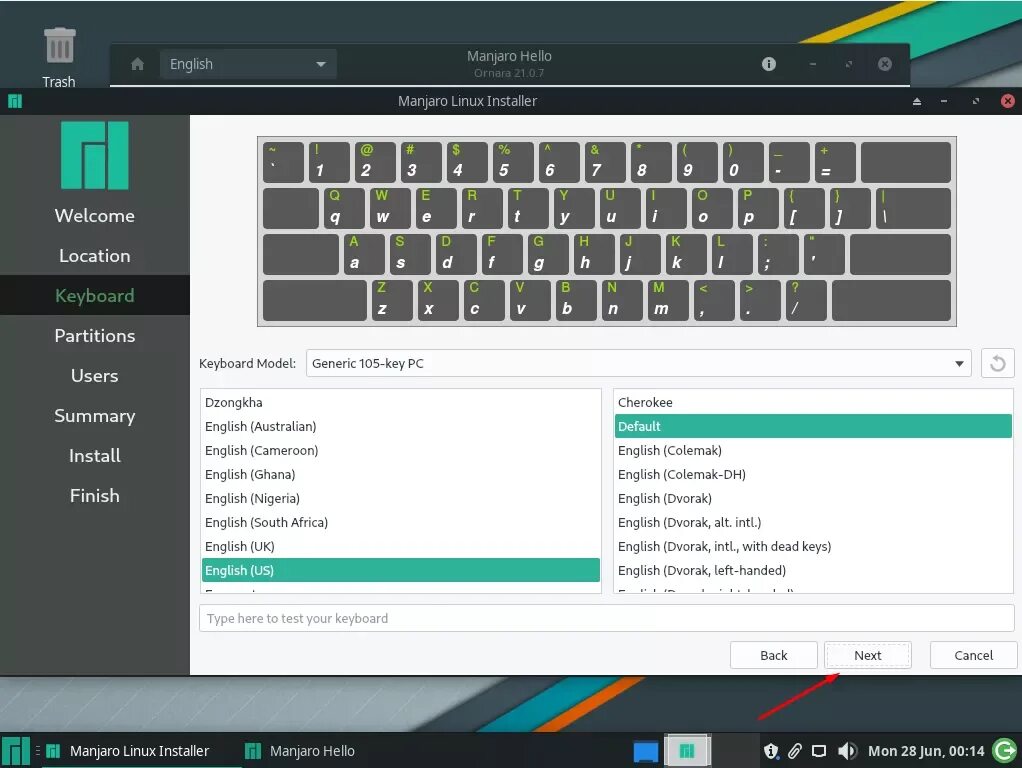Click the q key on keyboard preview
Viewport: 1022px width, 768px height.
tap(343, 209)
